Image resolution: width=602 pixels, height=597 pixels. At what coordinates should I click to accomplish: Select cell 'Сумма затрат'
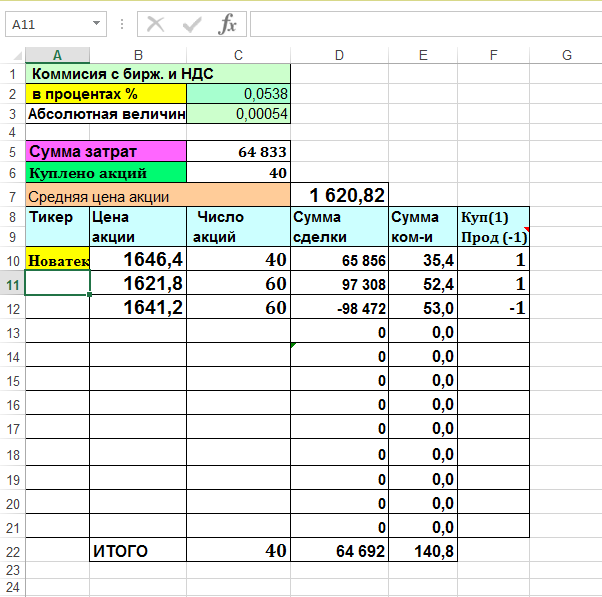[x=106, y=151]
